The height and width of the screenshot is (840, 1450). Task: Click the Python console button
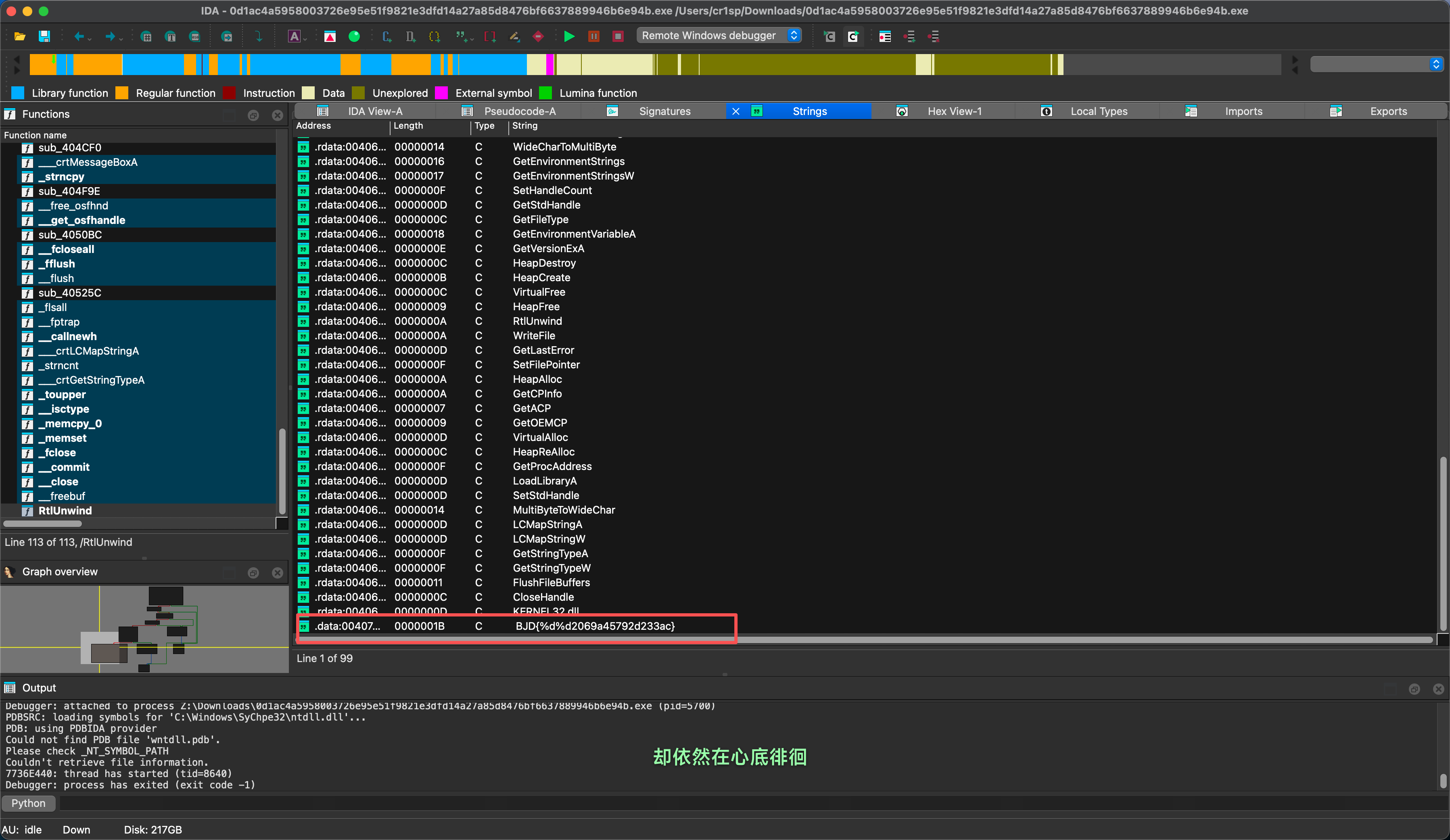(x=28, y=803)
